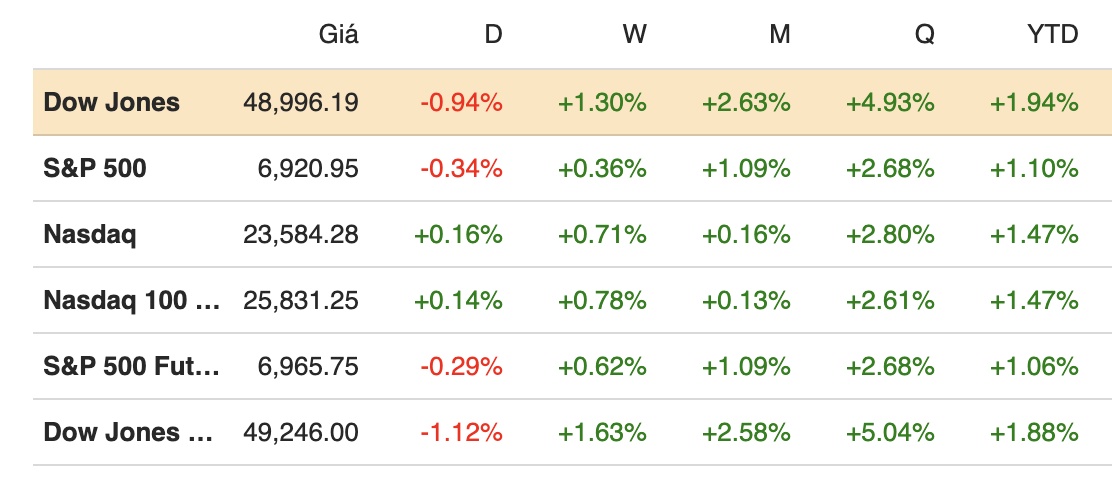Sort by the Q quarterly column header
Image resolution: width=1112 pixels, height=496 pixels.
pyautogui.click(x=924, y=35)
